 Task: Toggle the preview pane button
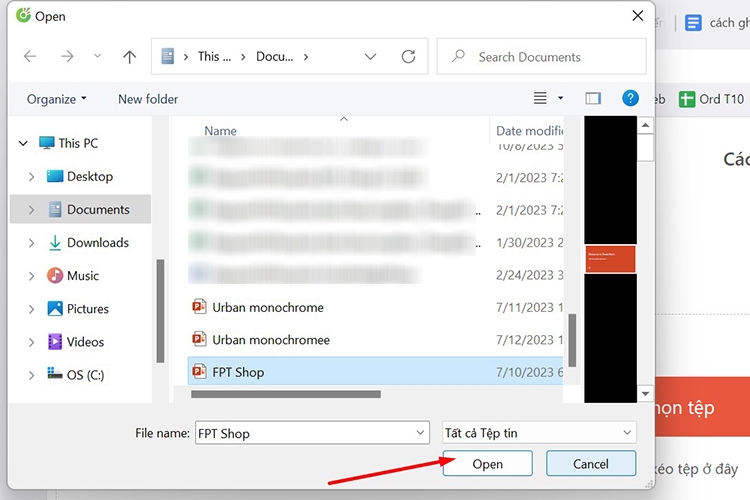click(x=593, y=99)
